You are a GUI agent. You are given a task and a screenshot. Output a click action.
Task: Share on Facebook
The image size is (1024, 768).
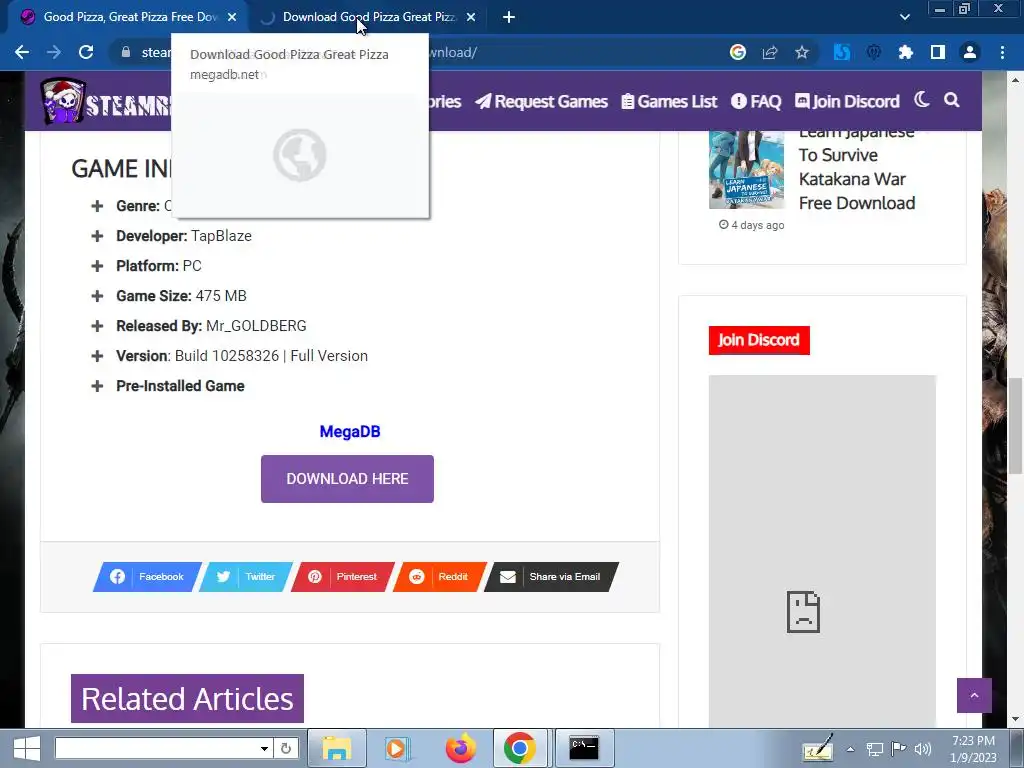(147, 577)
